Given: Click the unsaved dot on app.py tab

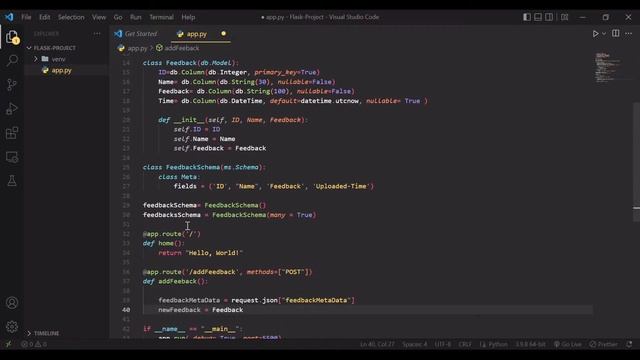Looking at the screenshot, I should [223, 33].
